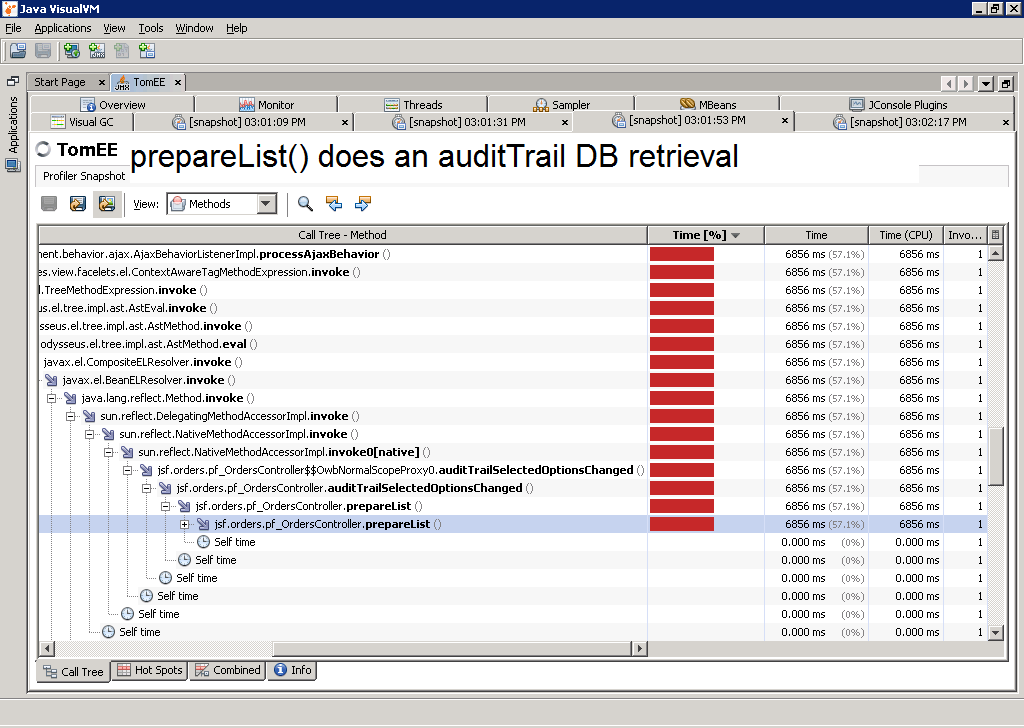
Task: Close the TomEE tab
Action: 178,82
